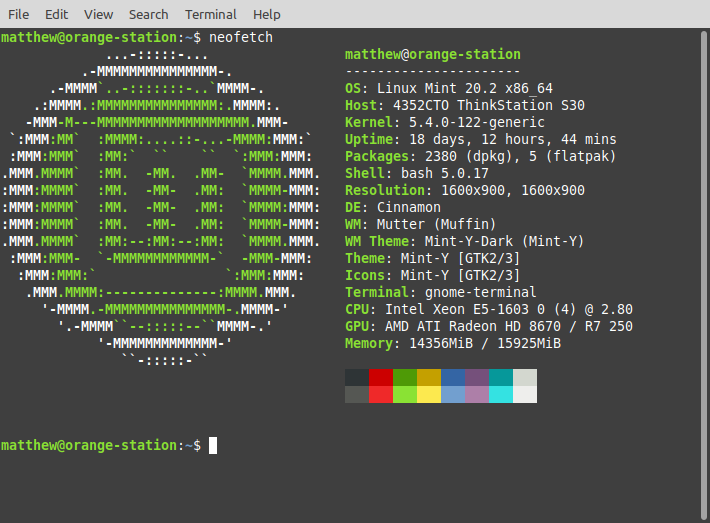Open the Search menu

click(148, 15)
